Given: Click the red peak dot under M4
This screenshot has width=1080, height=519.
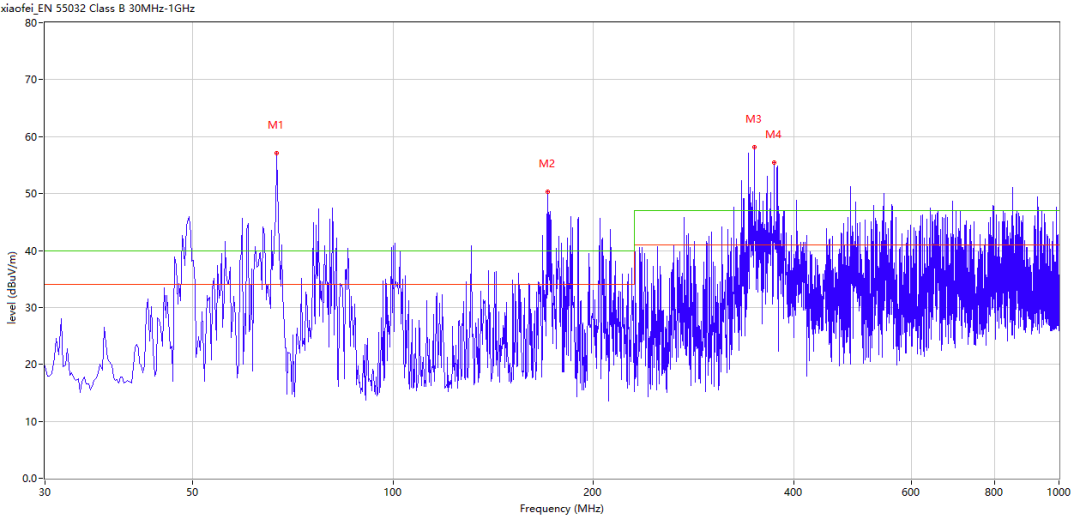Looking at the screenshot, I should click(x=774, y=162).
